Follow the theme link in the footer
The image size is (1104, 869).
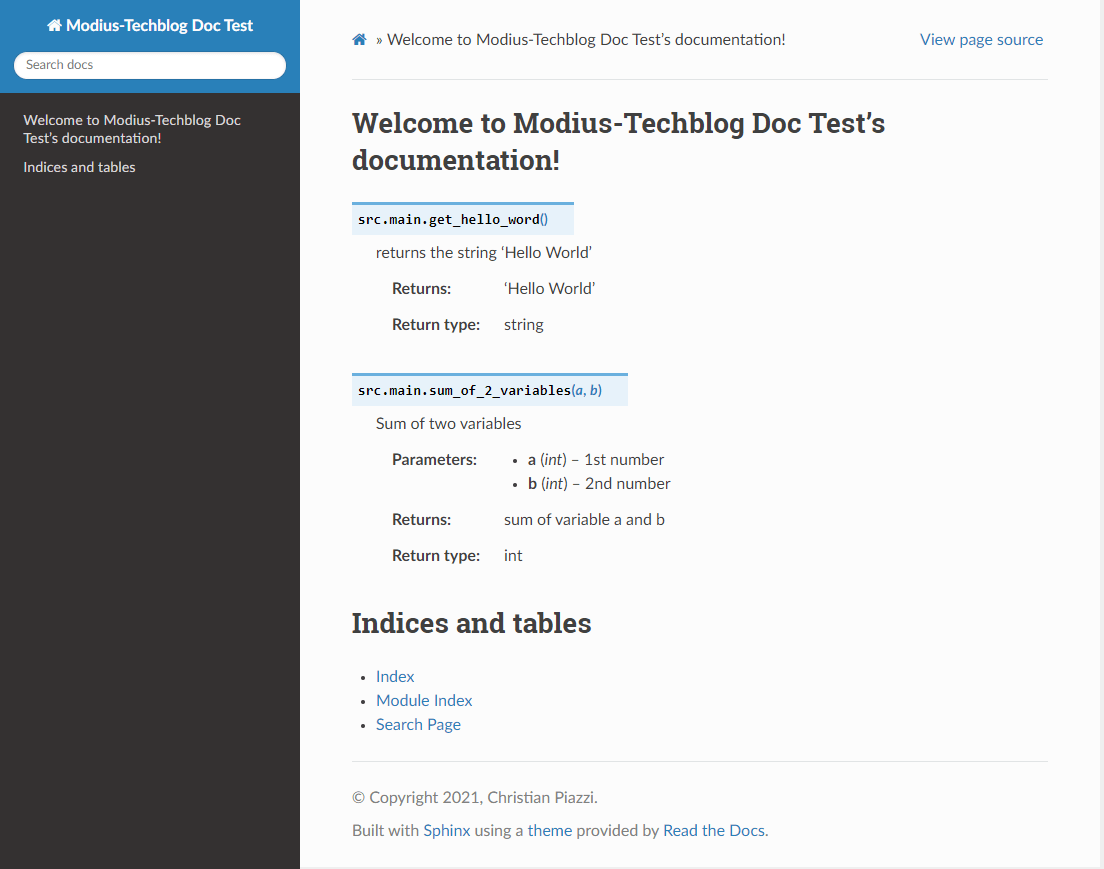coord(550,830)
